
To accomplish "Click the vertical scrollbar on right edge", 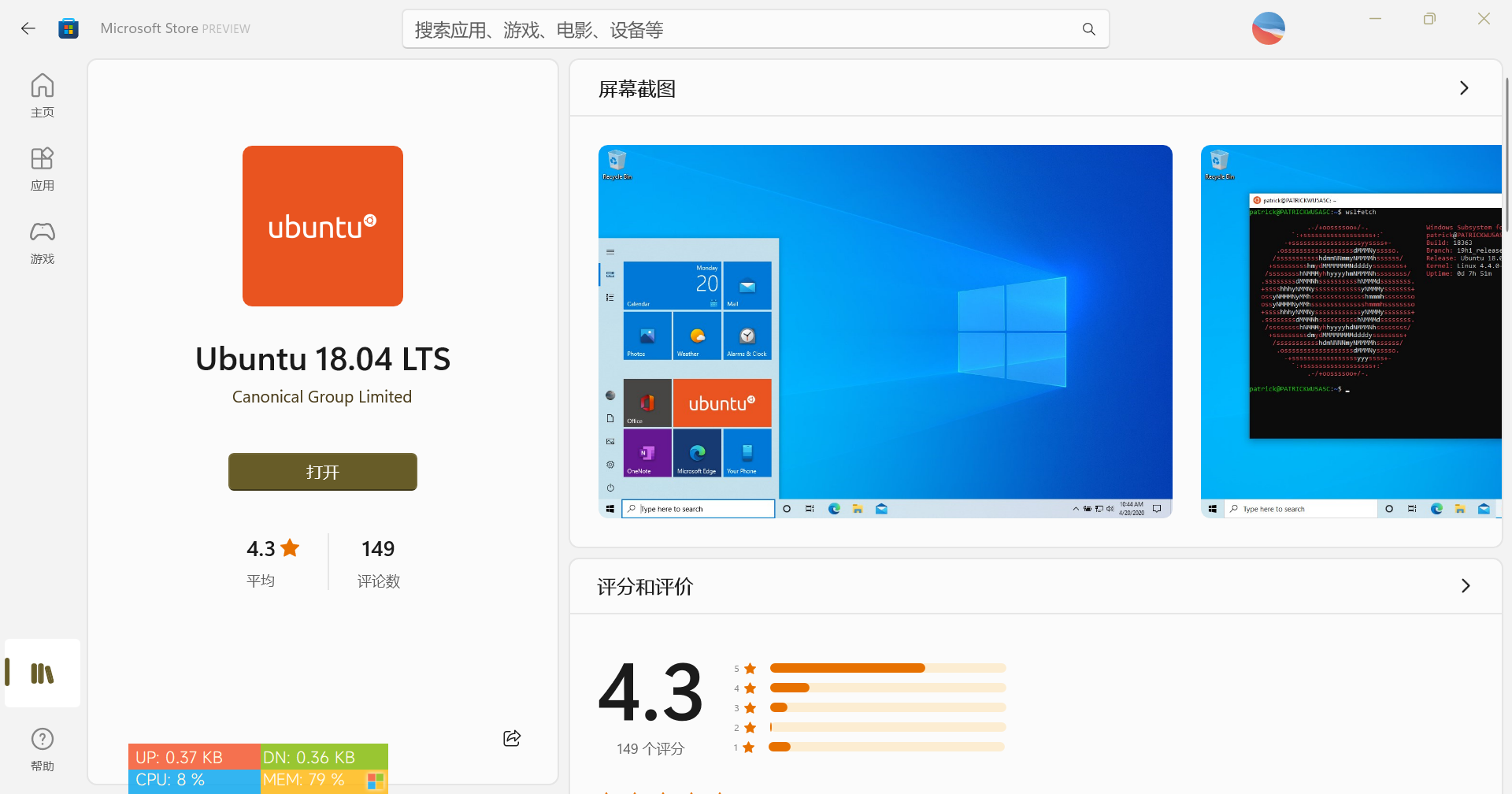I will [x=1507, y=154].
